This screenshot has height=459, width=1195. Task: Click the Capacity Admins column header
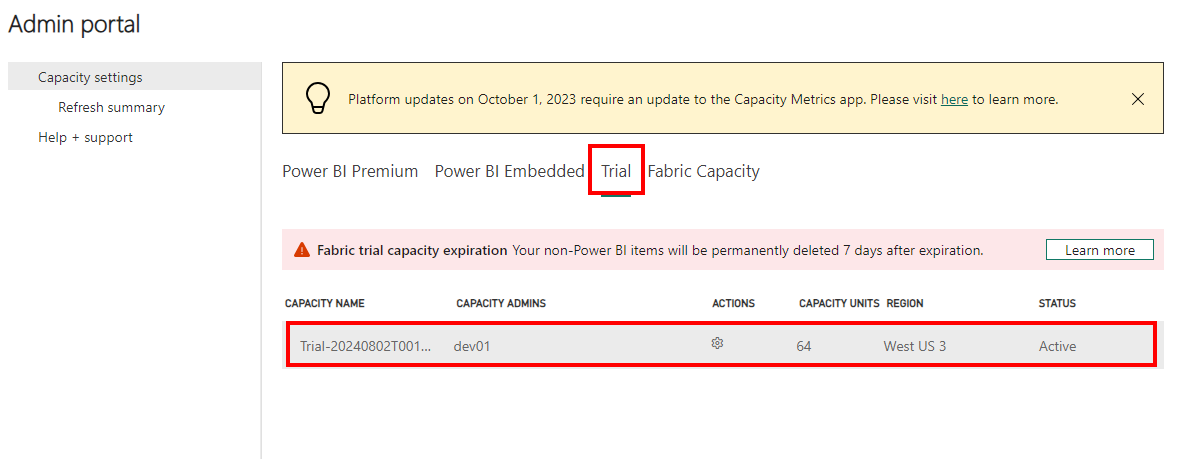coord(501,303)
